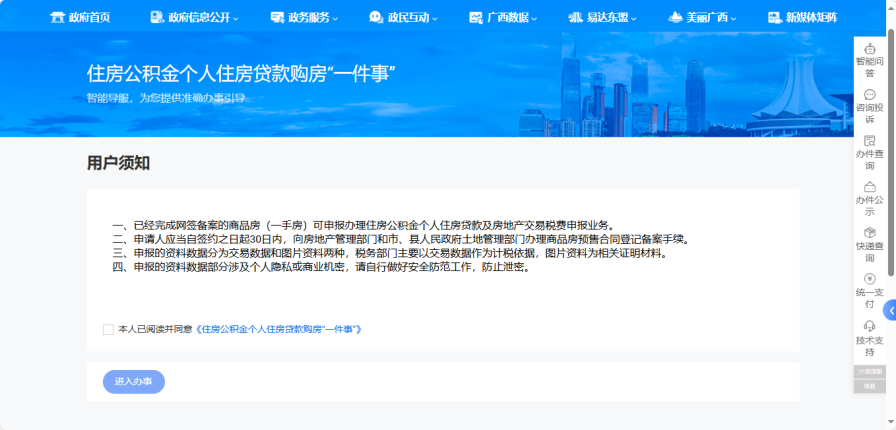
Task: Open 快递查询 package icon
Action: (x=869, y=234)
